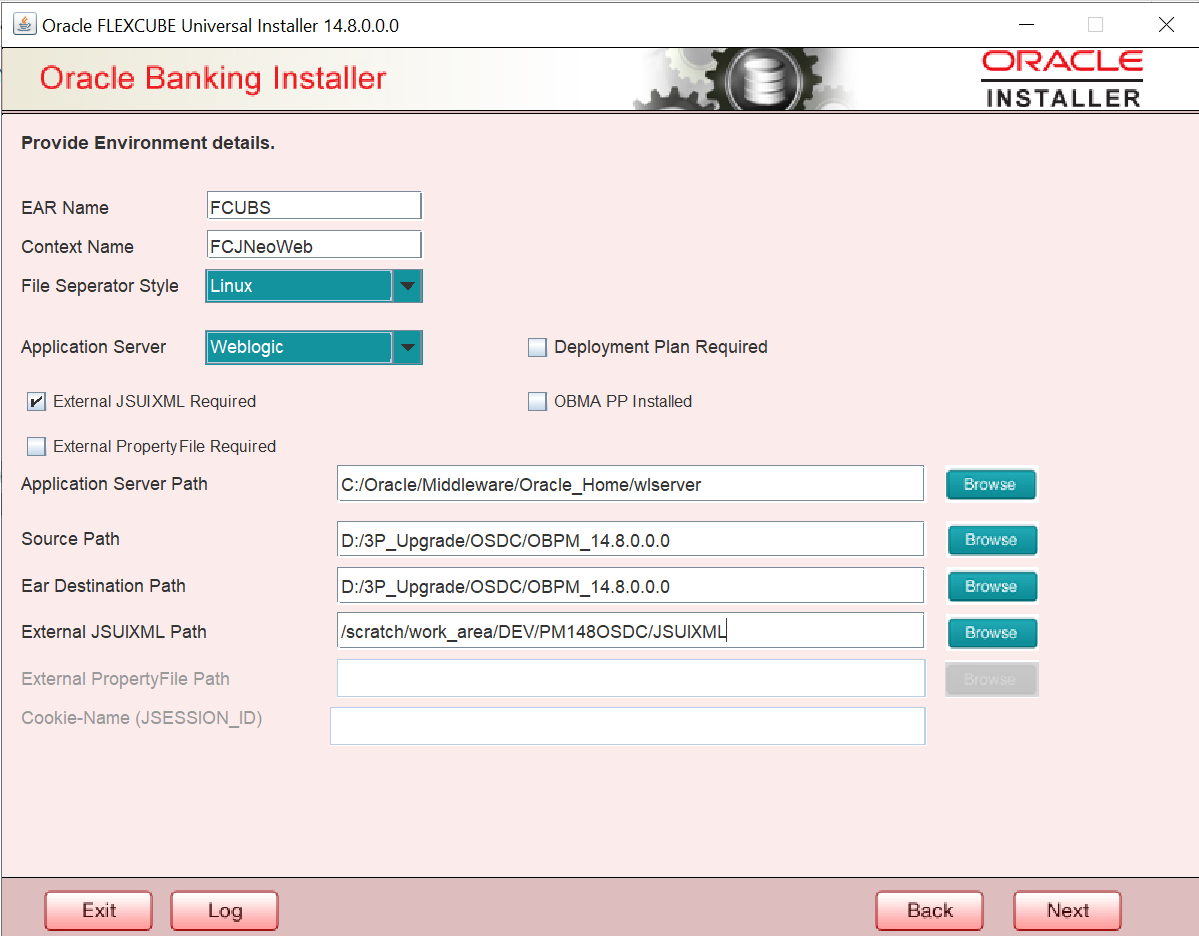Click the 'Ear Destination Path' label
1199x936 pixels.
103,586
